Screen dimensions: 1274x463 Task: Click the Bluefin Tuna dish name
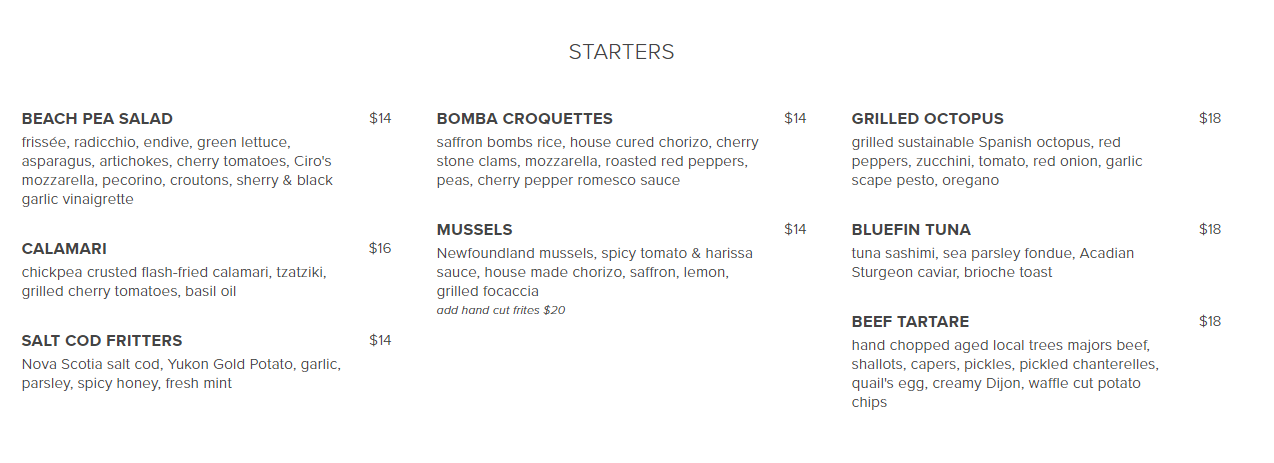911,230
